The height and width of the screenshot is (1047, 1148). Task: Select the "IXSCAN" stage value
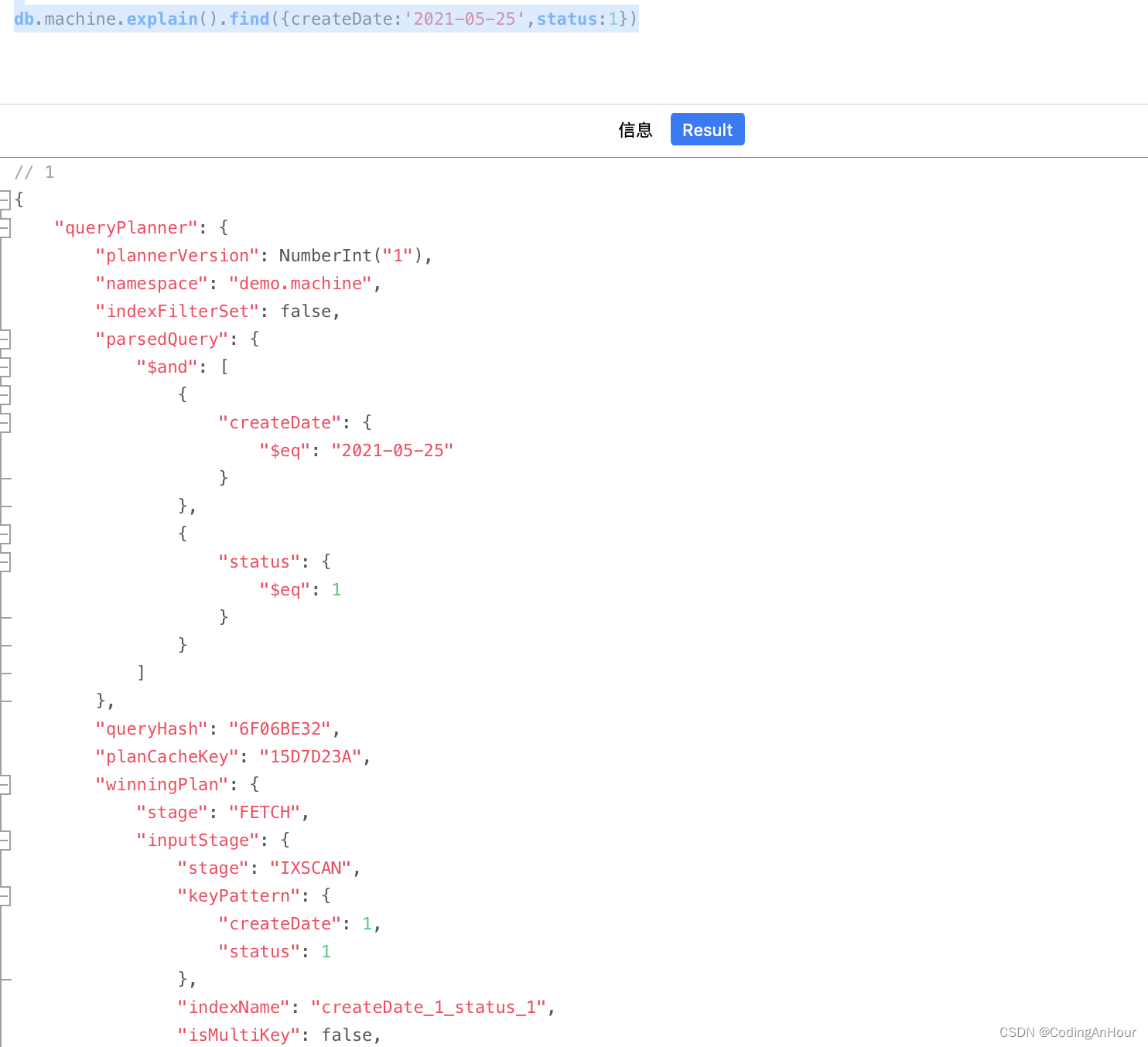[311, 868]
